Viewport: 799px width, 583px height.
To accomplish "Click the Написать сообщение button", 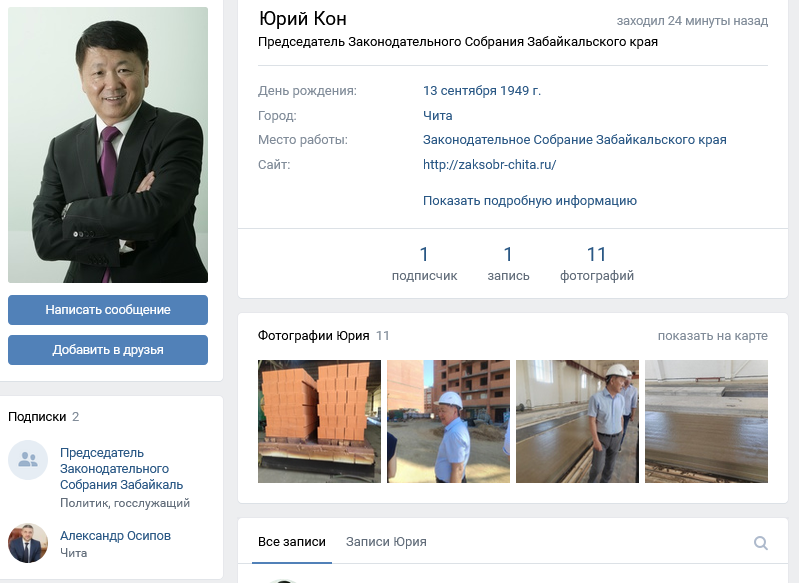I will point(108,310).
